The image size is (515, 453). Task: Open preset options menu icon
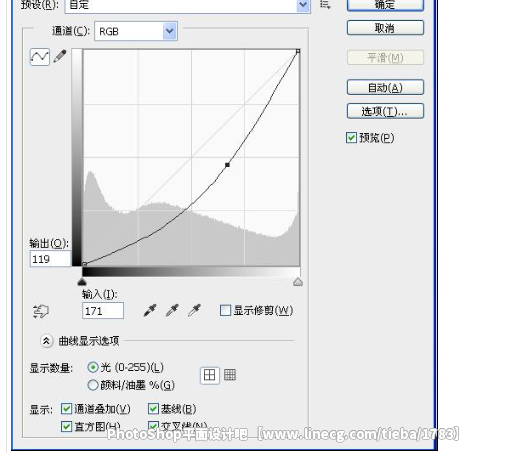click(325, 4)
